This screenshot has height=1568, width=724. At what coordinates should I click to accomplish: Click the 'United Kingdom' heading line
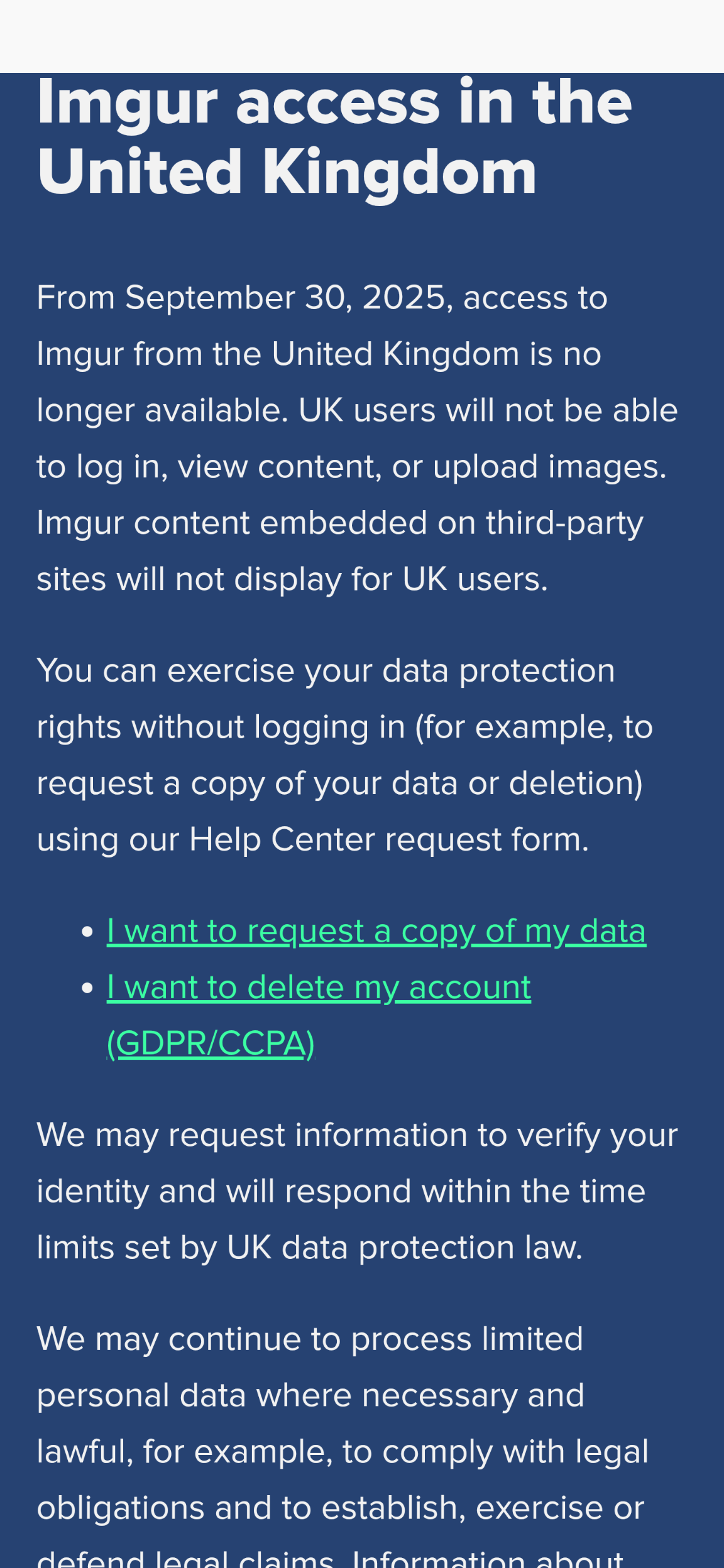287,172
